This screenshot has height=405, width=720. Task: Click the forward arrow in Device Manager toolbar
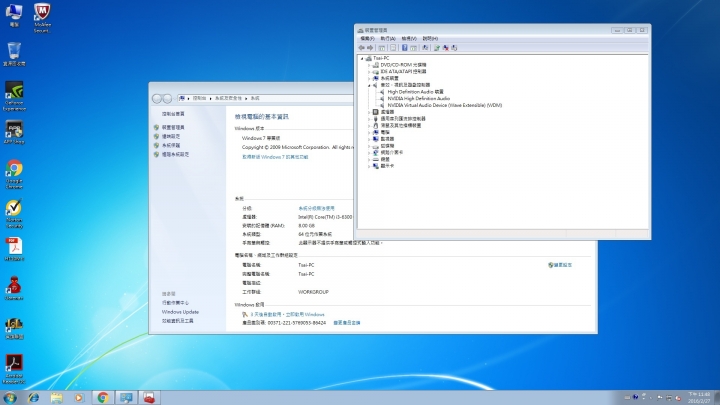(370, 48)
